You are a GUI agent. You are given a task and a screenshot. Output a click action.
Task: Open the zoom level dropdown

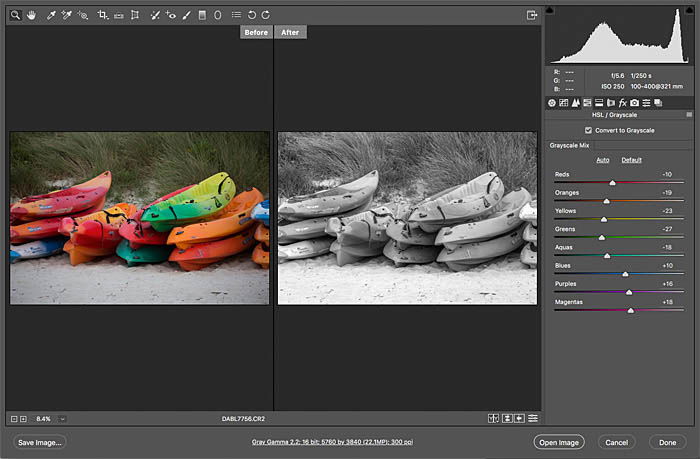62,419
